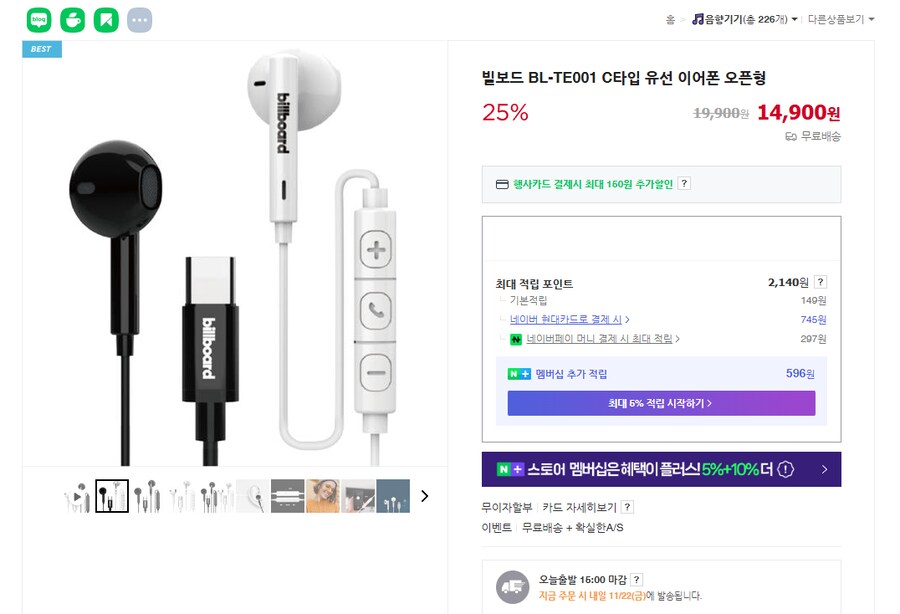
Task: Click 무이자할부 in the payment info row
Action: [506, 505]
